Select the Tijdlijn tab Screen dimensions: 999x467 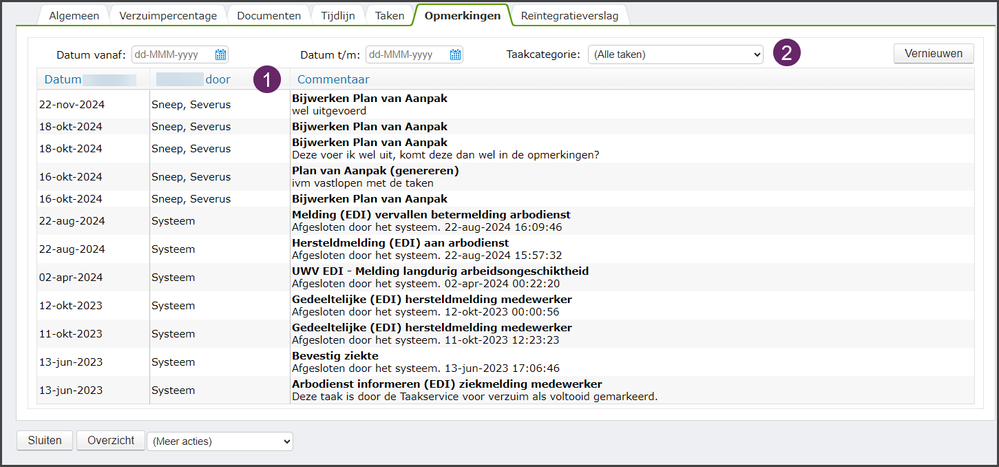click(338, 16)
